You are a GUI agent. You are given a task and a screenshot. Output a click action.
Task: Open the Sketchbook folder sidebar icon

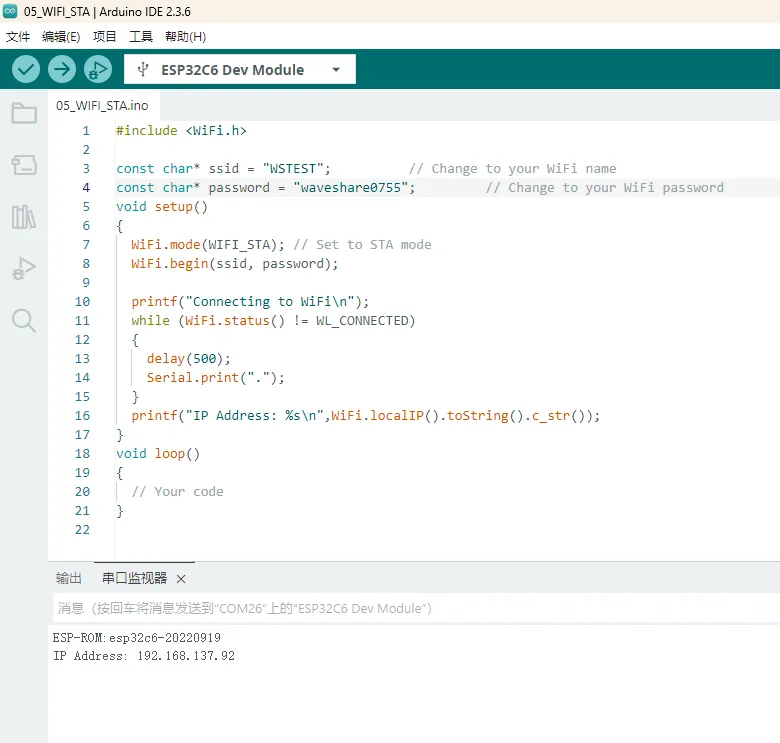point(24,113)
